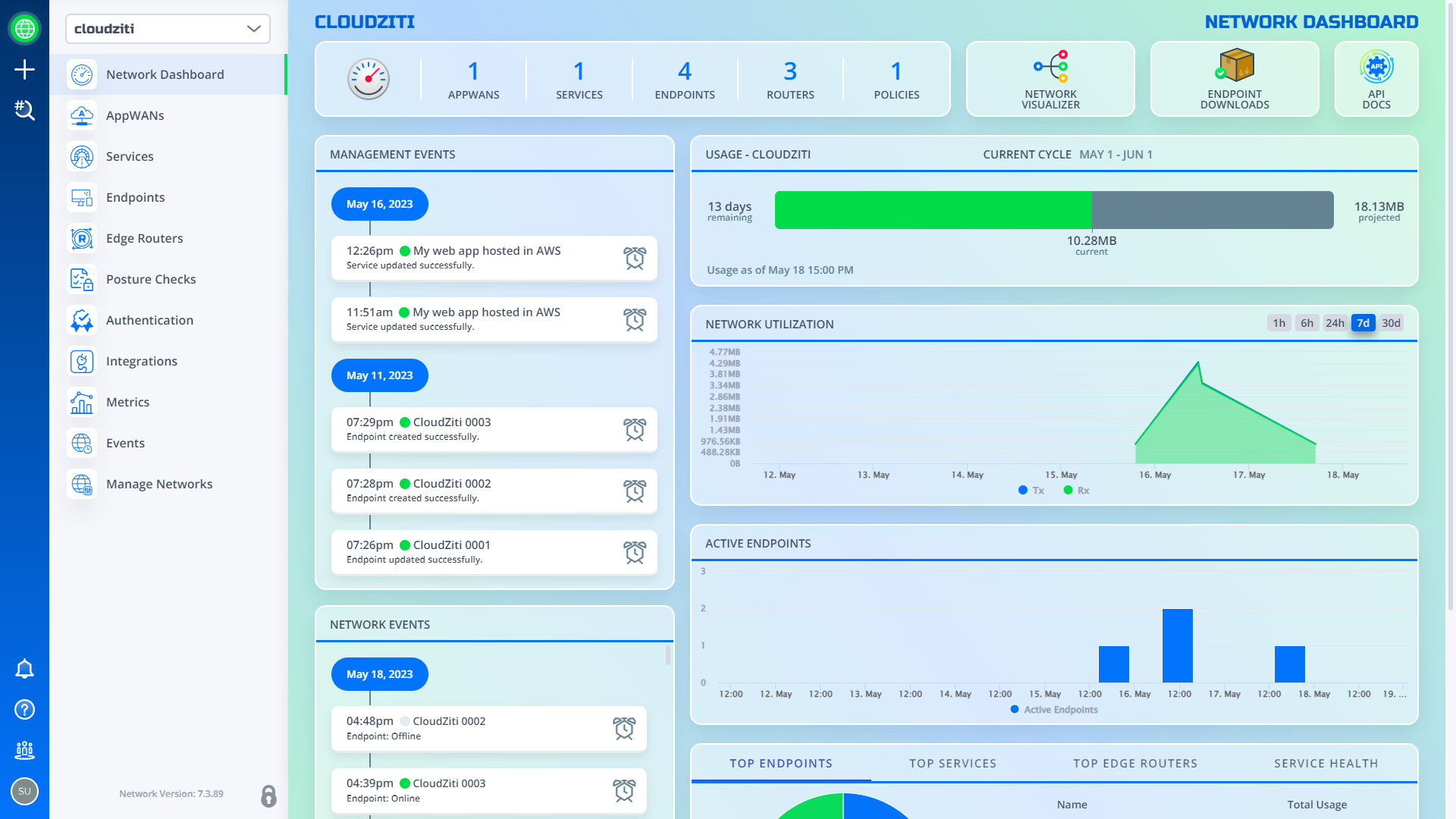Click alarm icon on 12:26pm AWS event

click(x=635, y=258)
